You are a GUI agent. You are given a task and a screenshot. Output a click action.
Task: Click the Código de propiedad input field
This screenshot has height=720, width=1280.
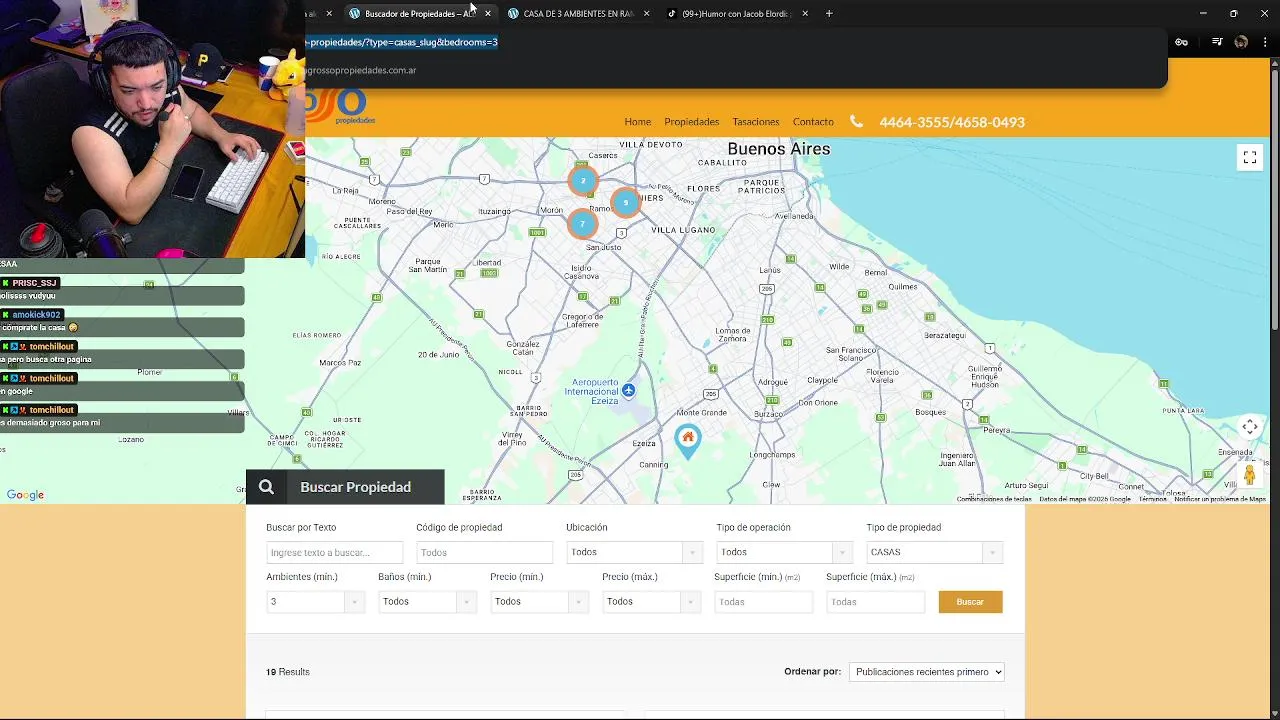pos(484,552)
